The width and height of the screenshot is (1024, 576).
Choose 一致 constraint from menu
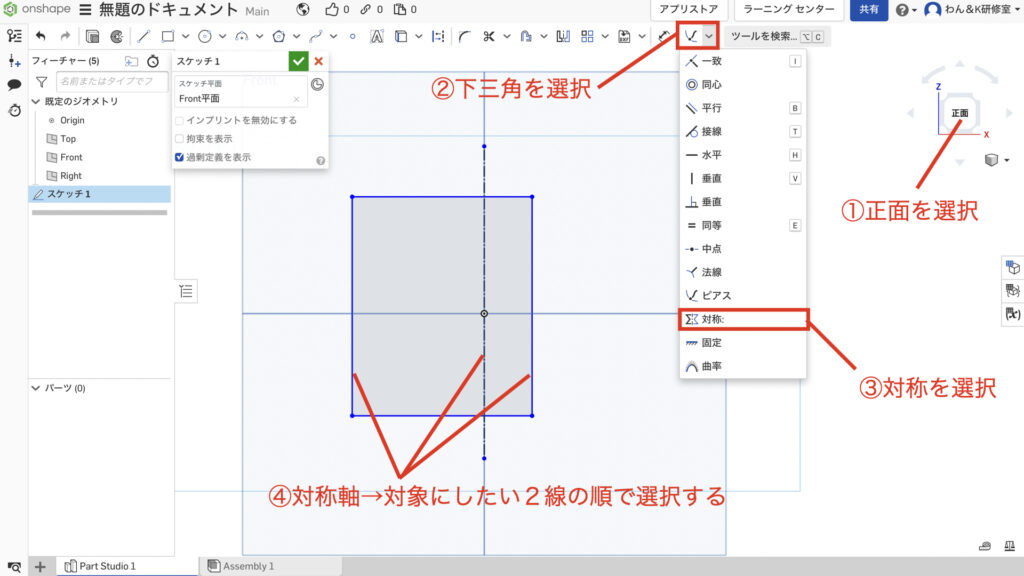743,61
